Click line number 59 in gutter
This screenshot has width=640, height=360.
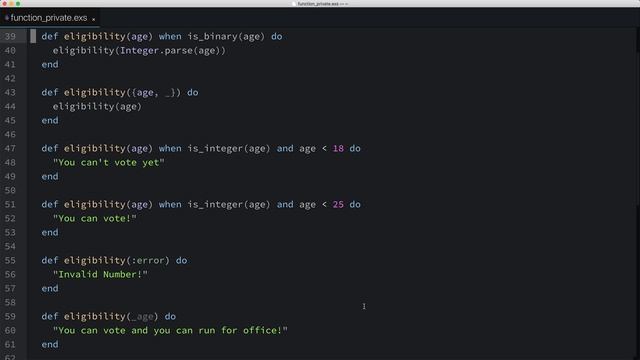10,316
